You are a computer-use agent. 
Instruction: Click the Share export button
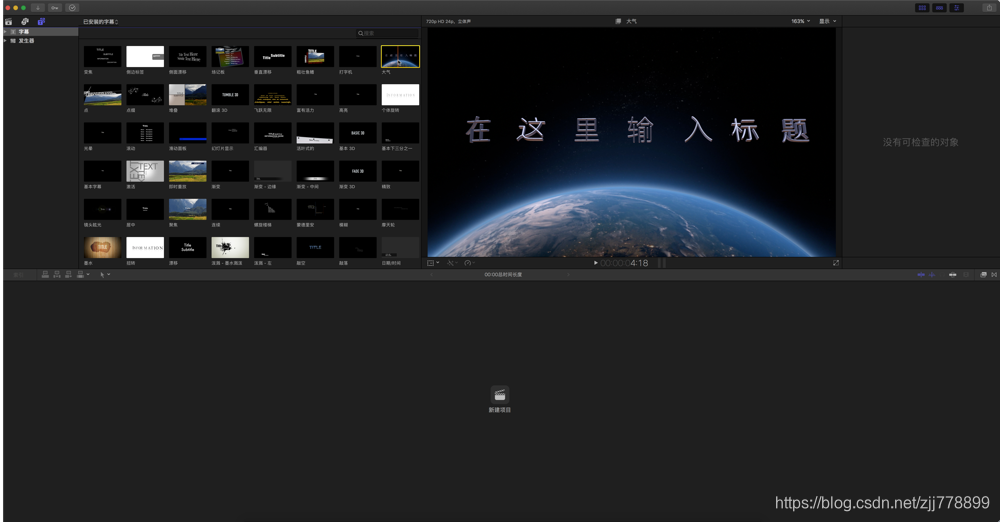click(x=990, y=8)
